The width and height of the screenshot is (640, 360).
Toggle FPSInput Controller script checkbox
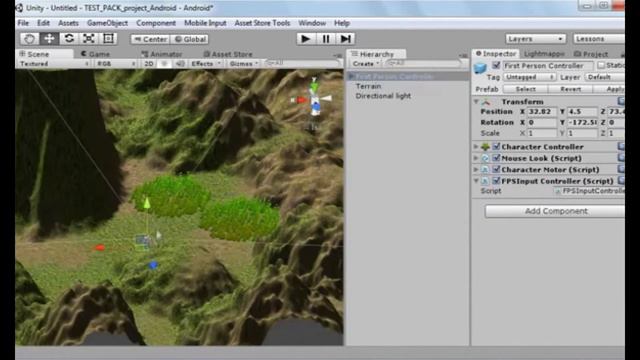tap(496, 180)
